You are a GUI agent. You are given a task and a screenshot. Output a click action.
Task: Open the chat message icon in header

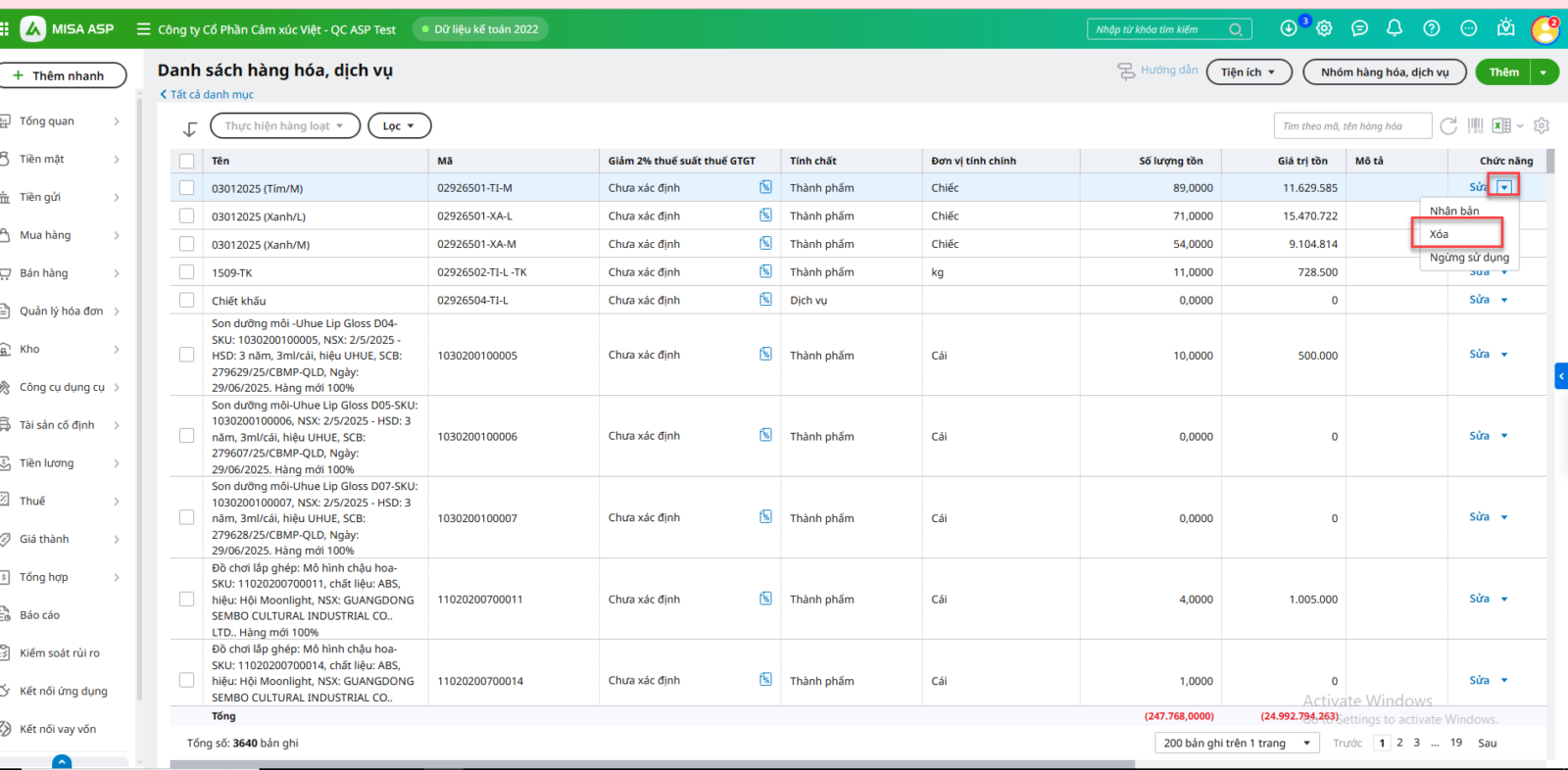[x=1359, y=28]
